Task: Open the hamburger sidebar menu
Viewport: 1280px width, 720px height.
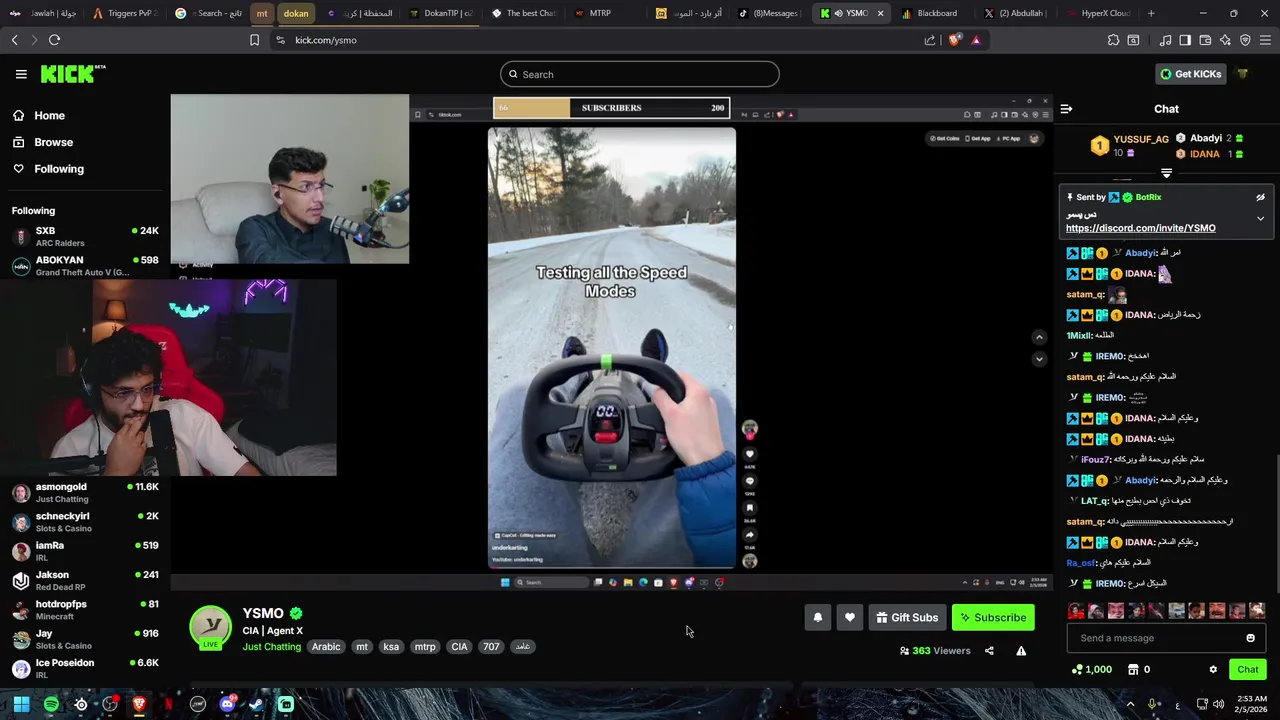Action: [x=21, y=74]
